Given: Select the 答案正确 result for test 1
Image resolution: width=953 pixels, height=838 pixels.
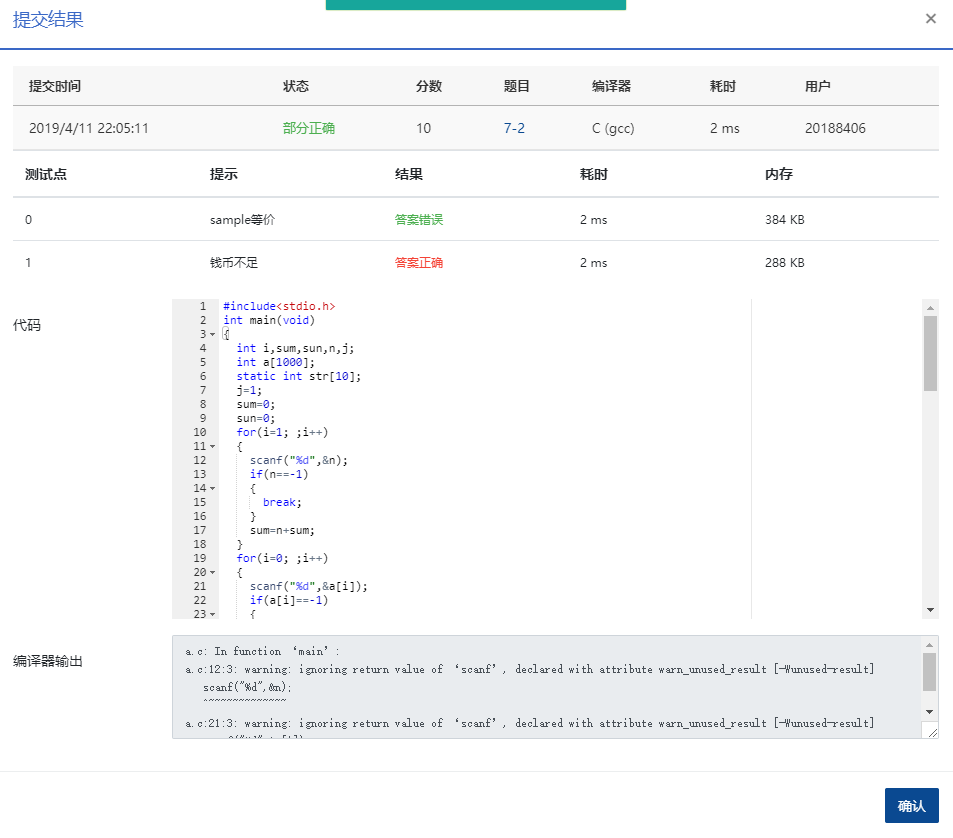Looking at the screenshot, I should [x=419, y=263].
